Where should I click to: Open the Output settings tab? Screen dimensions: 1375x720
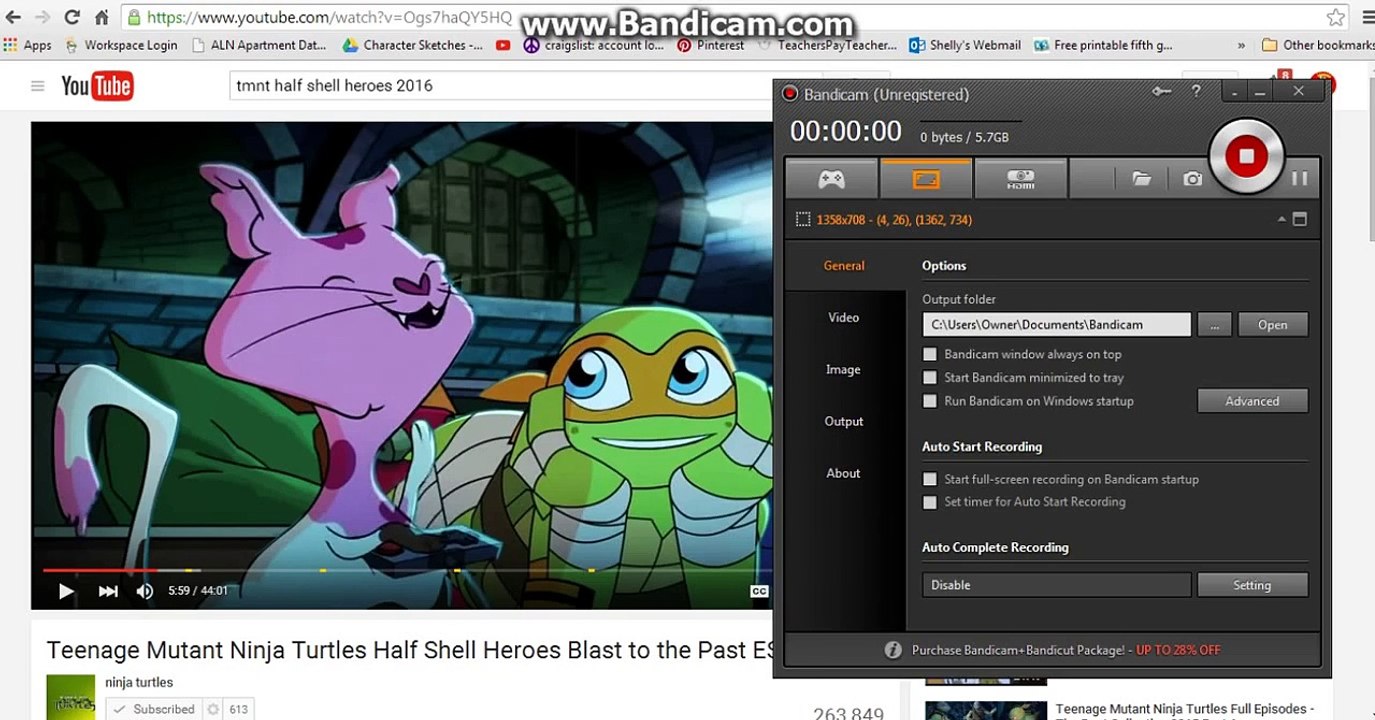click(x=844, y=422)
